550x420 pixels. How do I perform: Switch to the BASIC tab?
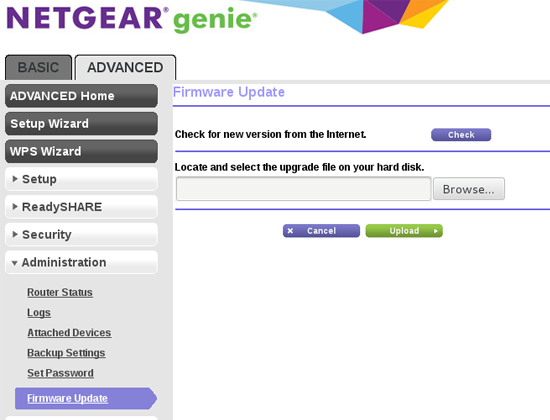coord(38,67)
